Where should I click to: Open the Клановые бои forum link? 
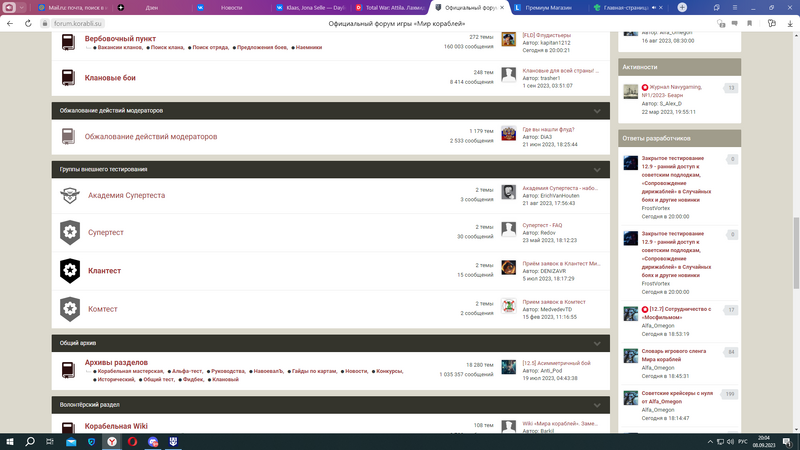110,78
